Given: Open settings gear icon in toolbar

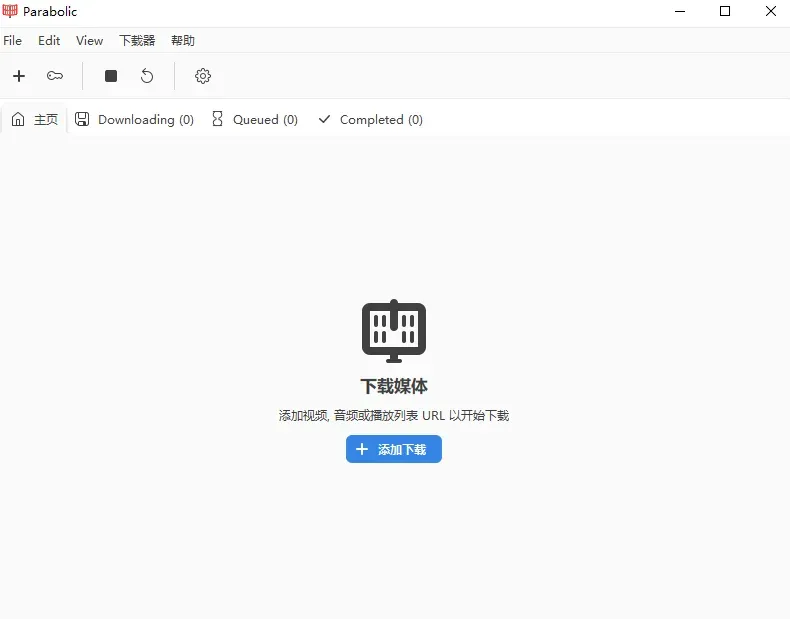Looking at the screenshot, I should coord(203,76).
